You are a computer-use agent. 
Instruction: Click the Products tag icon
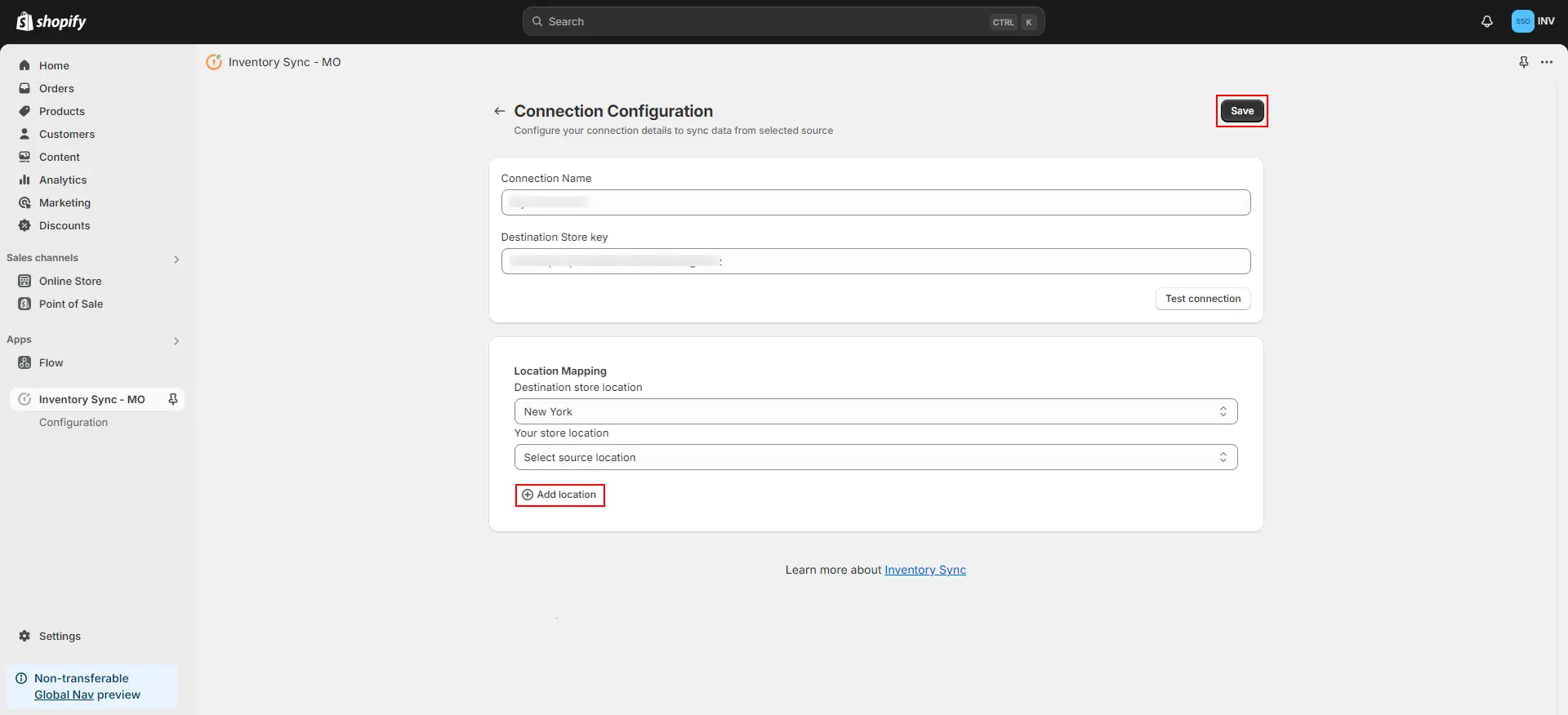point(24,111)
